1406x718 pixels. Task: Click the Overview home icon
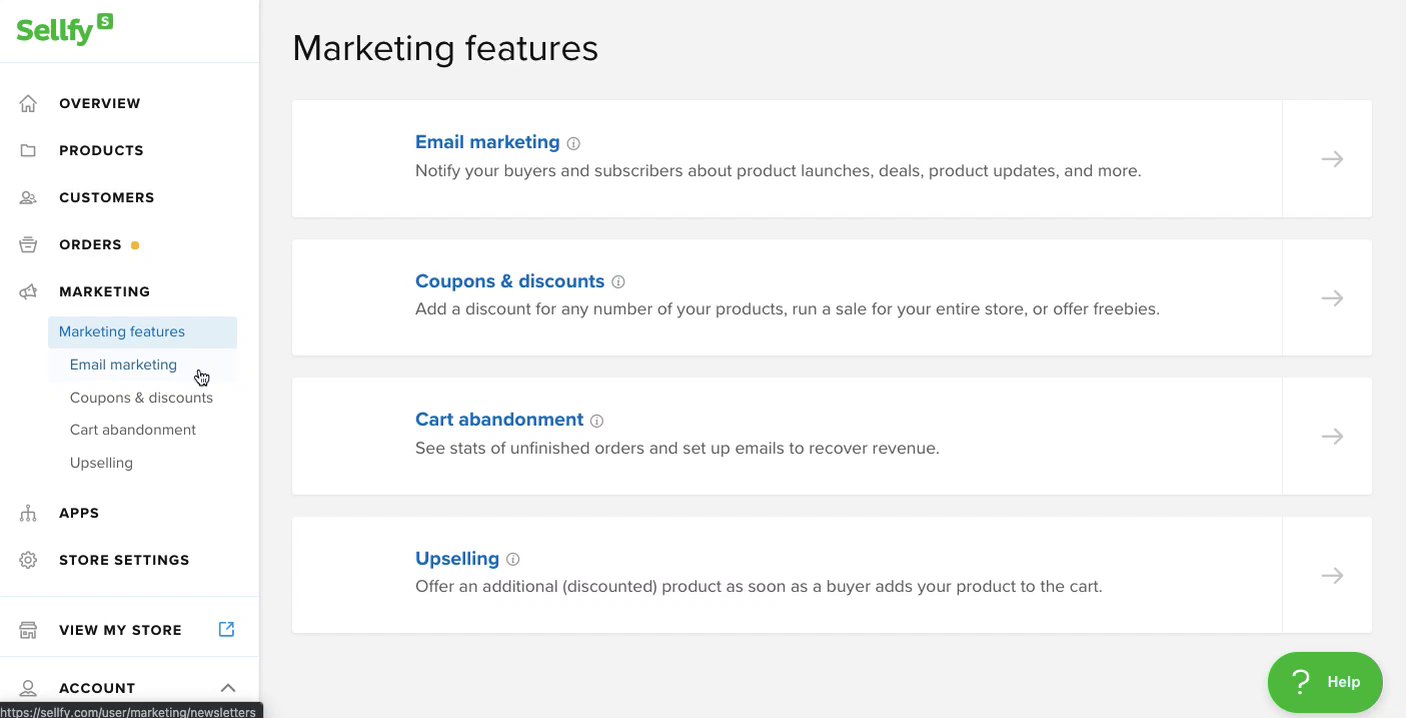click(28, 103)
